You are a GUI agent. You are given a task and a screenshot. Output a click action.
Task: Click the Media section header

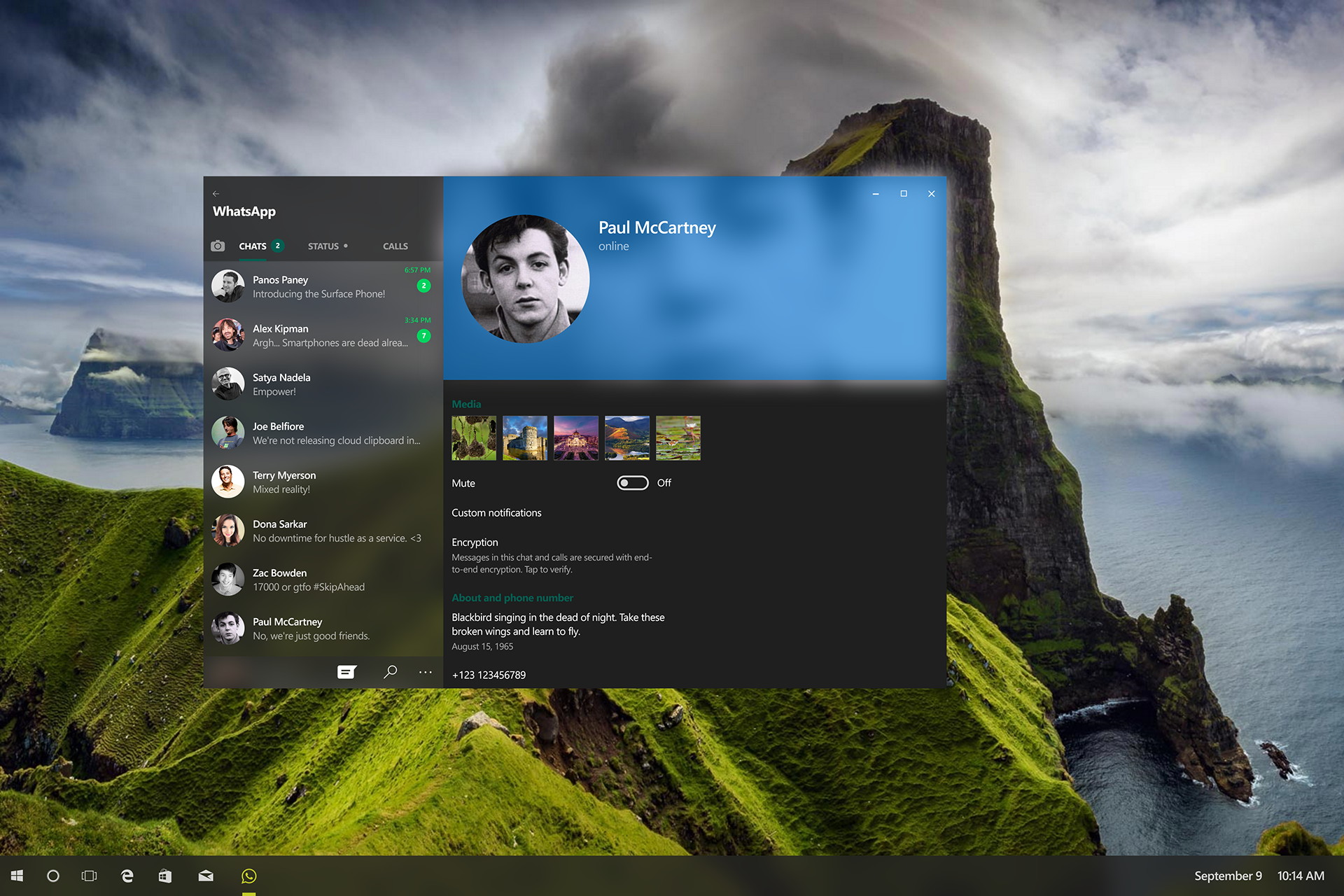(x=466, y=404)
